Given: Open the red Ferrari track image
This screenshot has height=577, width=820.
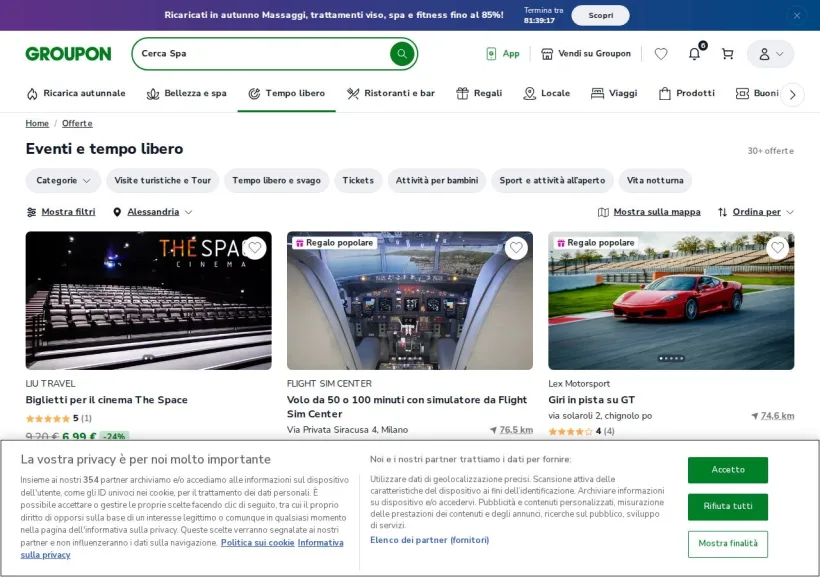Looking at the screenshot, I should coord(671,301).
